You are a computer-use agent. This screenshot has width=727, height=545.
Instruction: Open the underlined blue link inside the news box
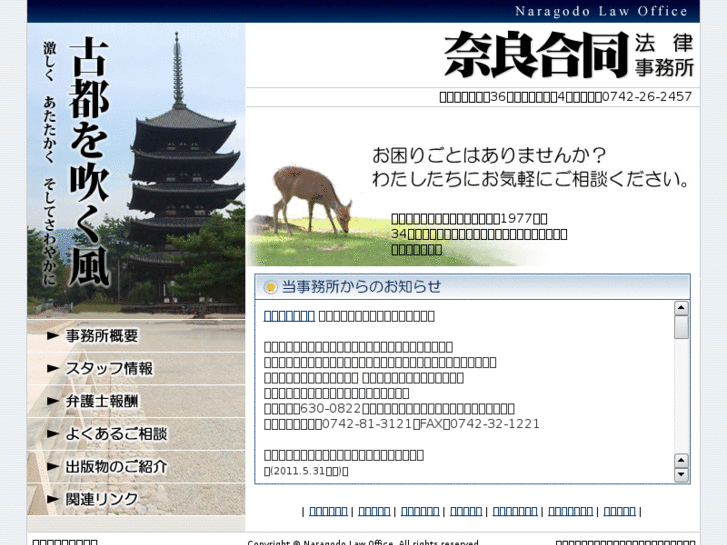point(289,316)
